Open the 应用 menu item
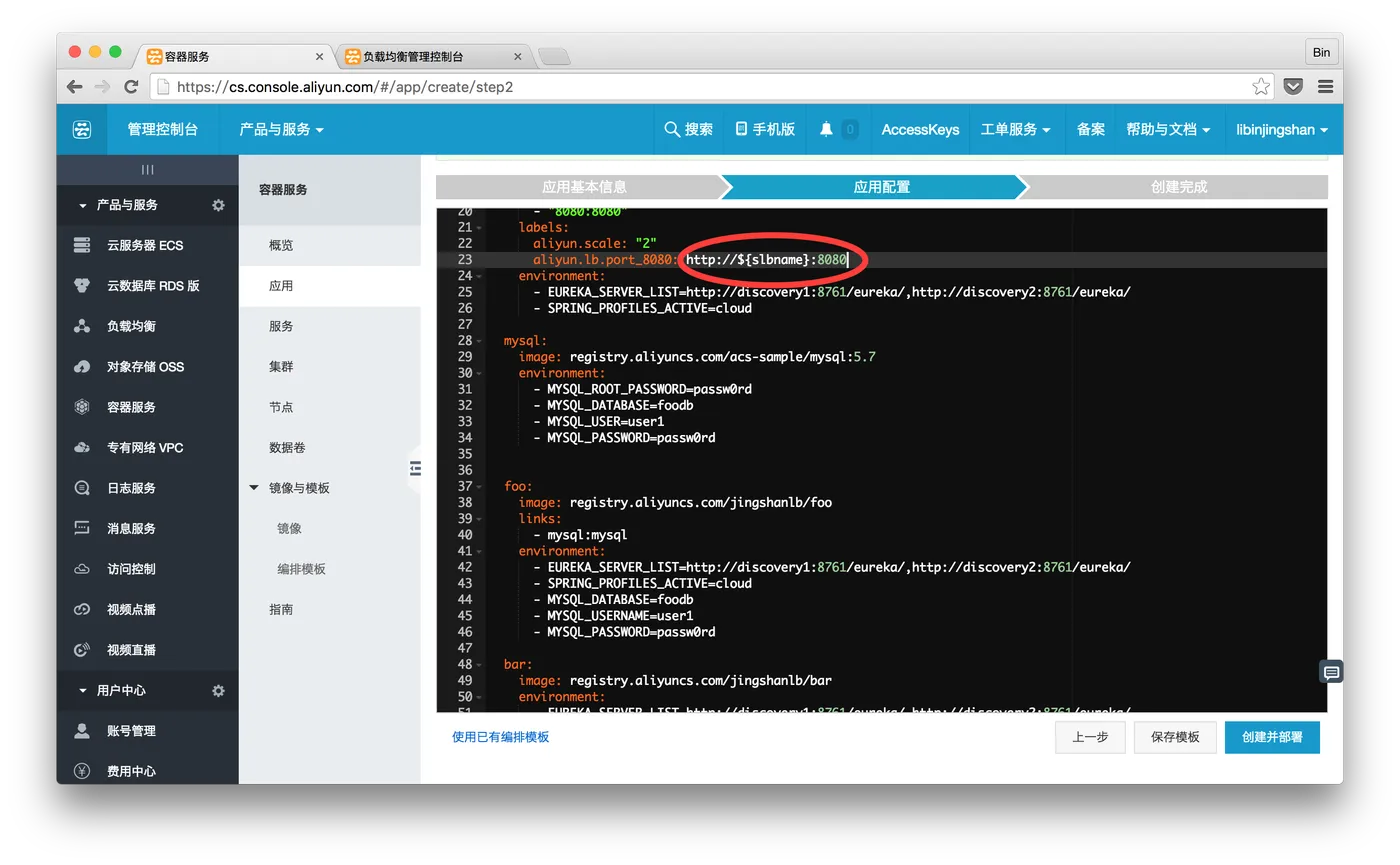Image resolution: width=1400 pixels, height=865 pixels. 330,285
